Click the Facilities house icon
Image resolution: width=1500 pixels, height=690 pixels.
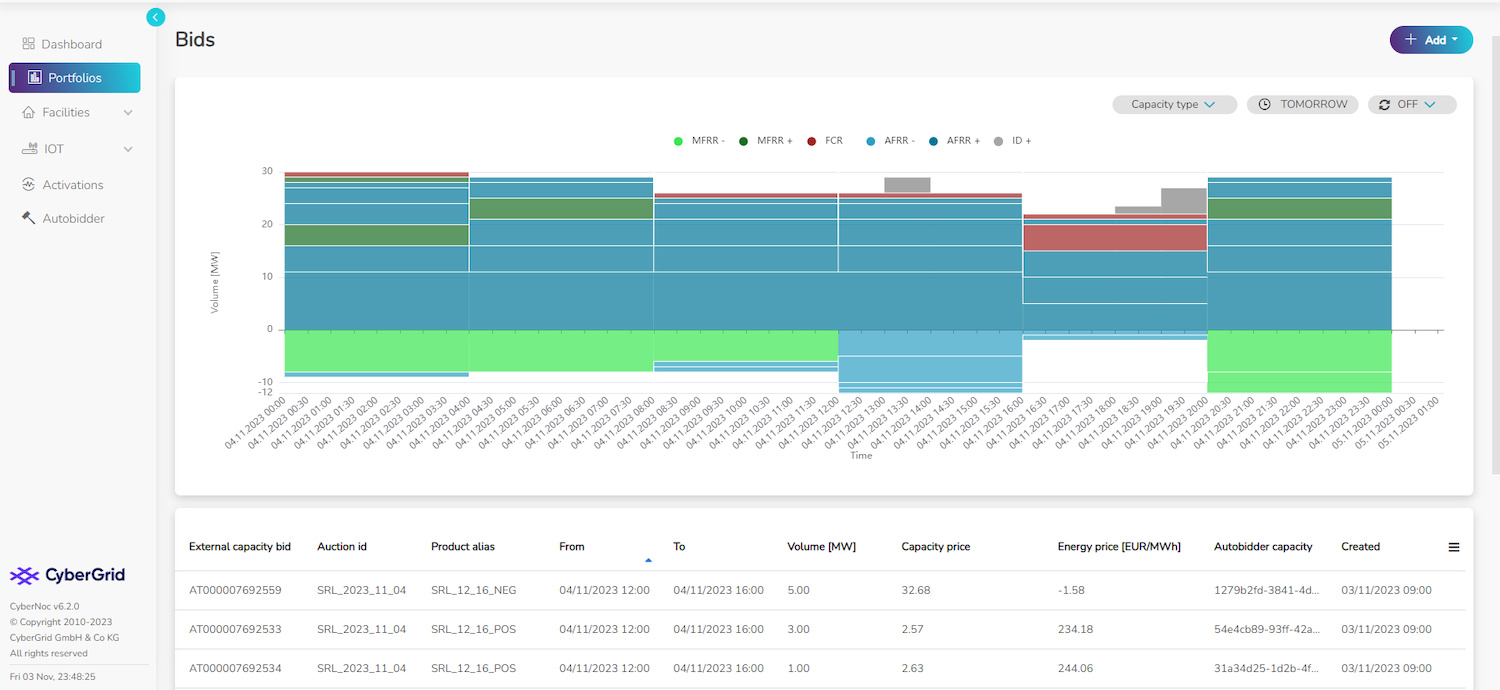pyautogui.click(x=28, y=113)
